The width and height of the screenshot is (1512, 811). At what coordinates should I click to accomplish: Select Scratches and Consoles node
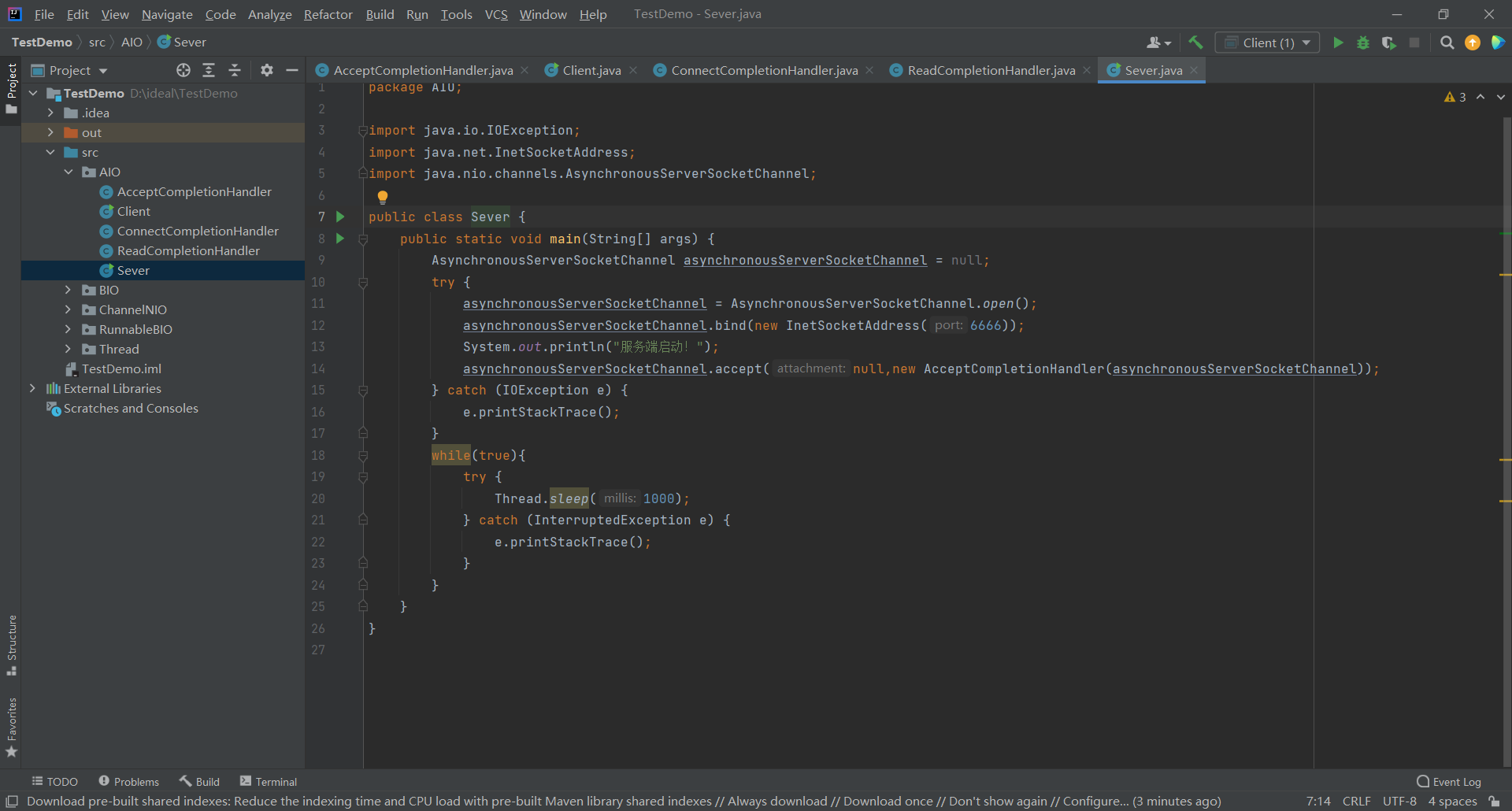(x=131, y=408)
